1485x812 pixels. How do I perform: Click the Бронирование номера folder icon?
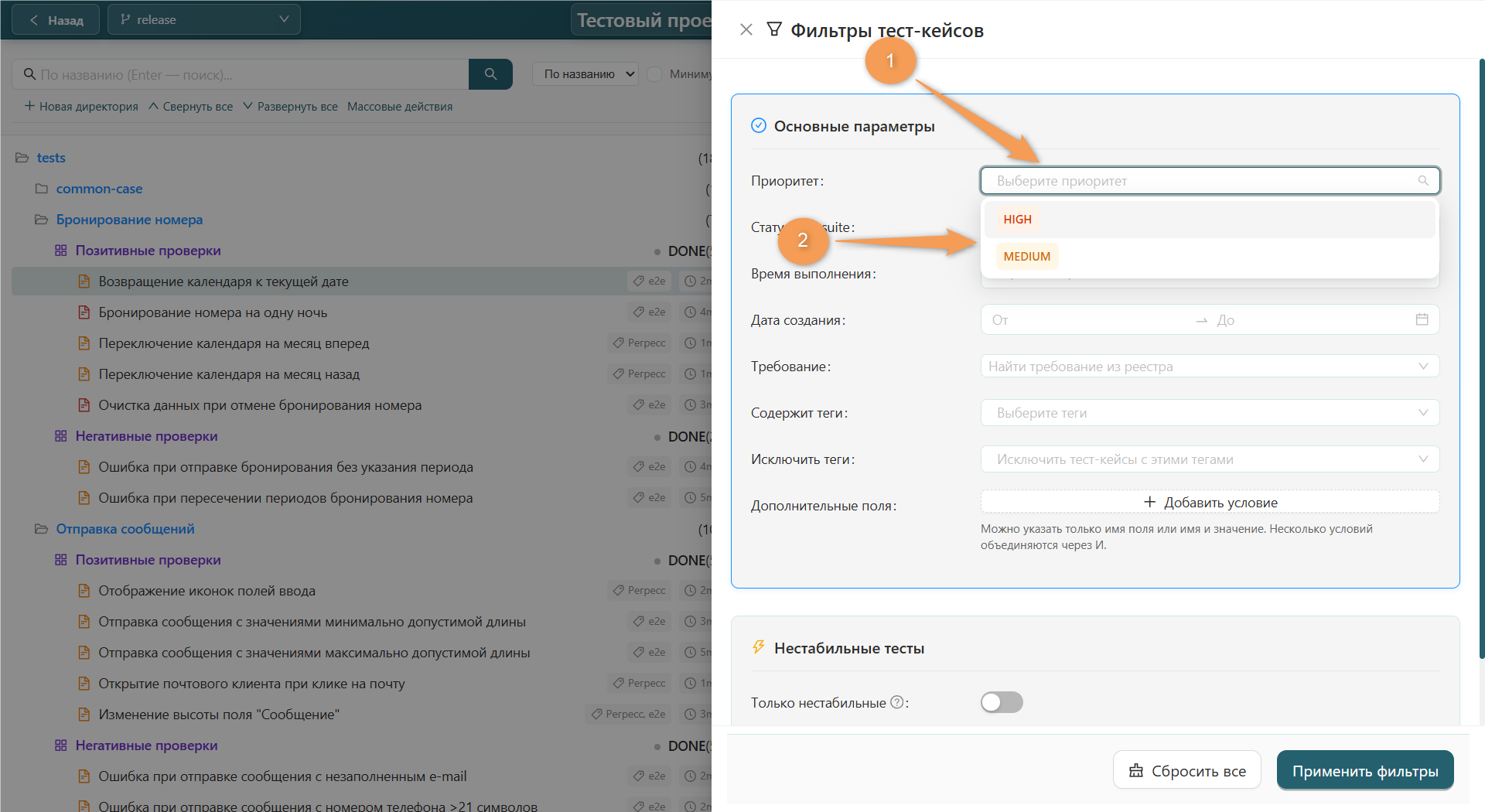coord(41,220)
